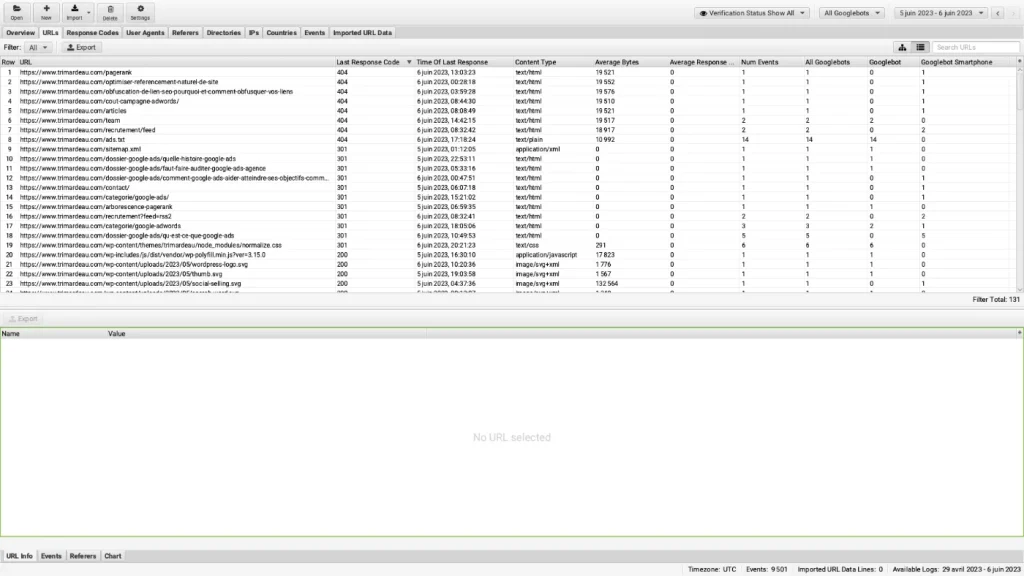Click the Available Logs status entry
This screenshot has height=576, width=1024.
[956, 569]
